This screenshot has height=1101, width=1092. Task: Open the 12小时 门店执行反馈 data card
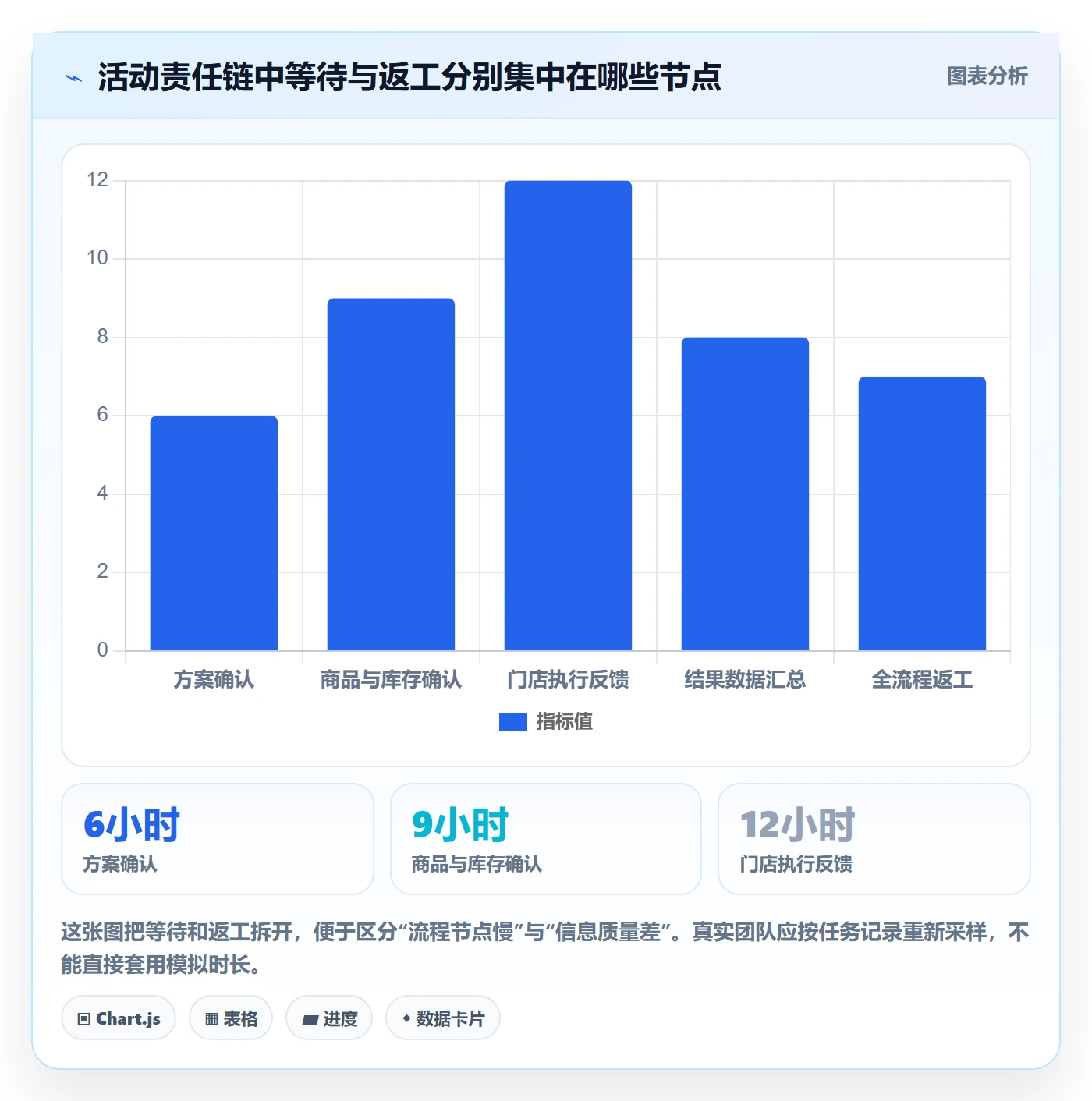click(x=874, y=839)
